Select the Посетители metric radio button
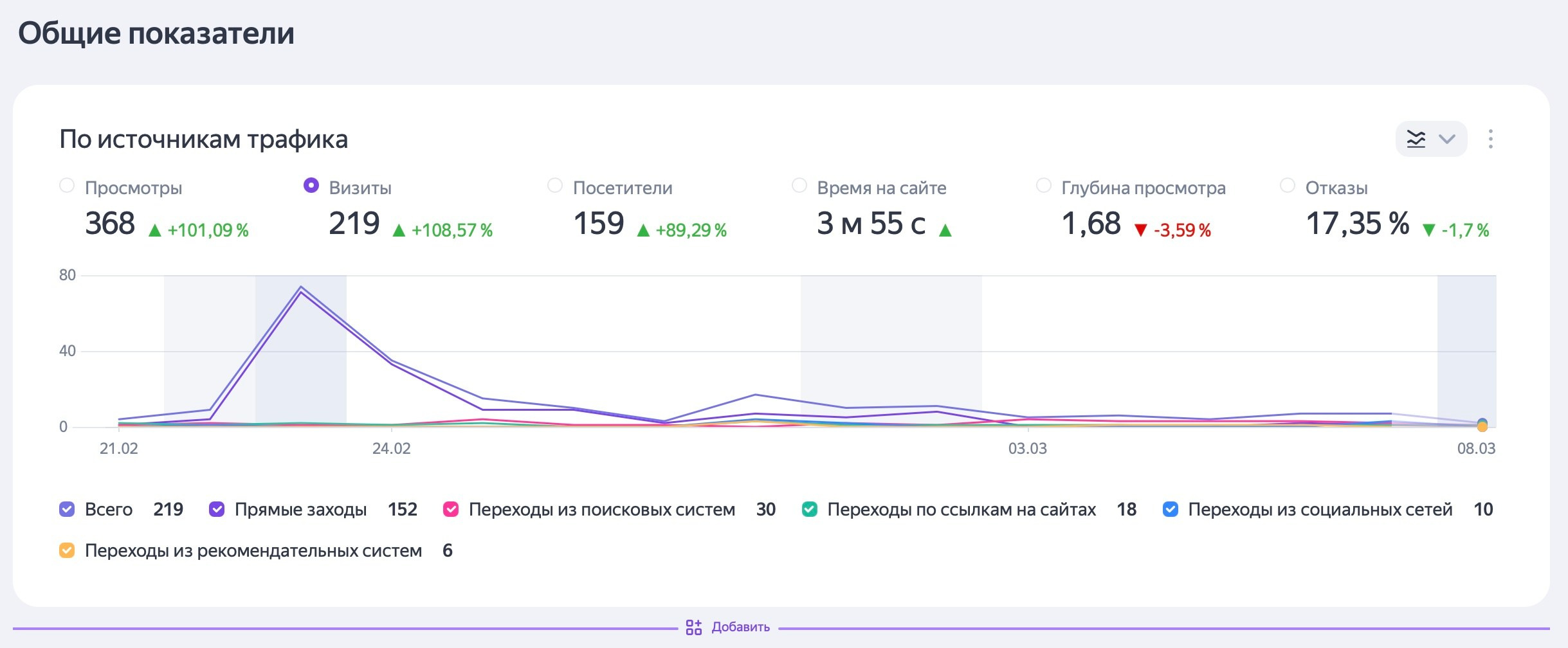Screen dimensions: 1568x648 (554, 186)
